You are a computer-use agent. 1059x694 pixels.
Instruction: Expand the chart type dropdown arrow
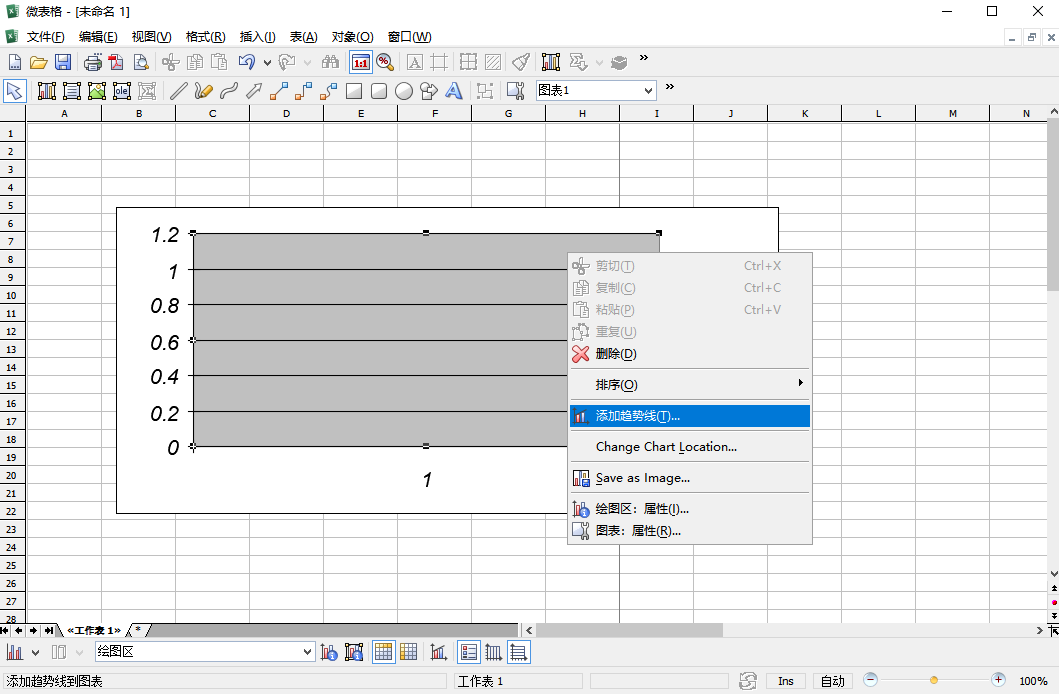35,652
